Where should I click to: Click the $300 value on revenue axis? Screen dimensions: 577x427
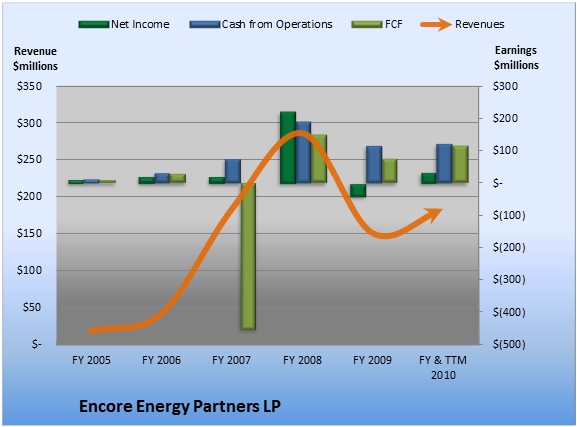[29, 123]
